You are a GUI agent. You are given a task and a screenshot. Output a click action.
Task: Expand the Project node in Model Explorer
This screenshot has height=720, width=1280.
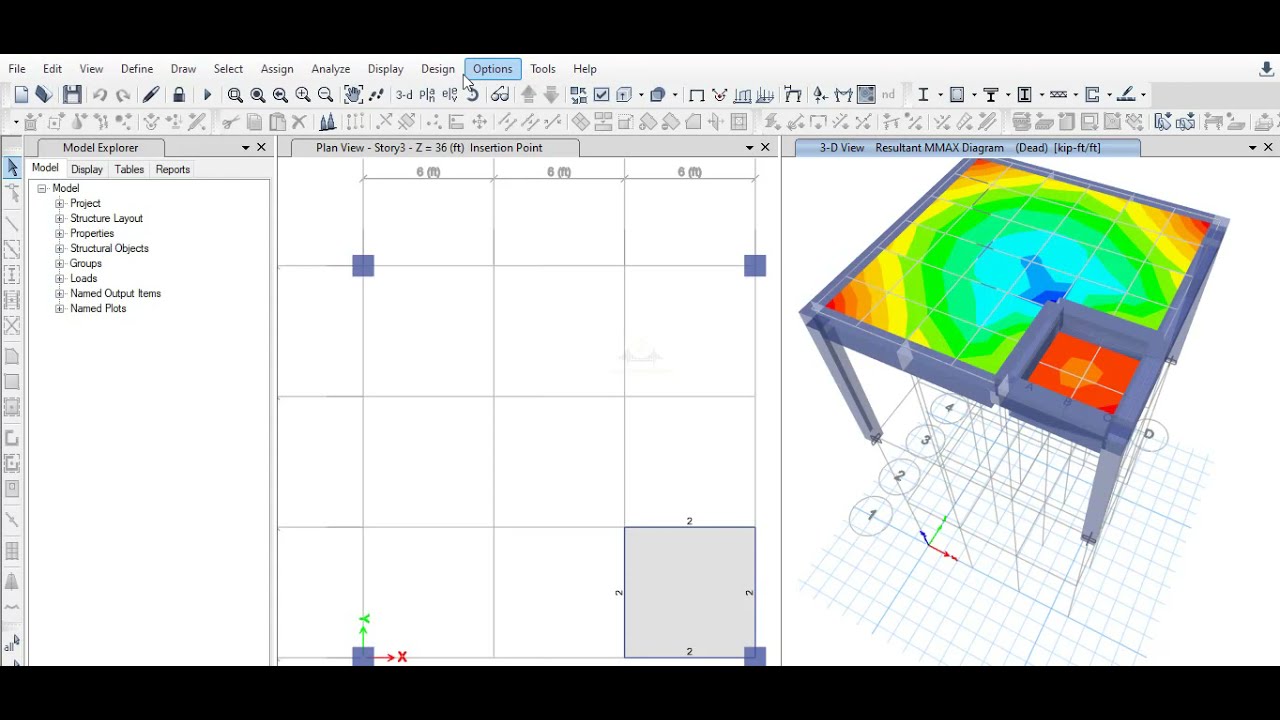click(60, 204)
